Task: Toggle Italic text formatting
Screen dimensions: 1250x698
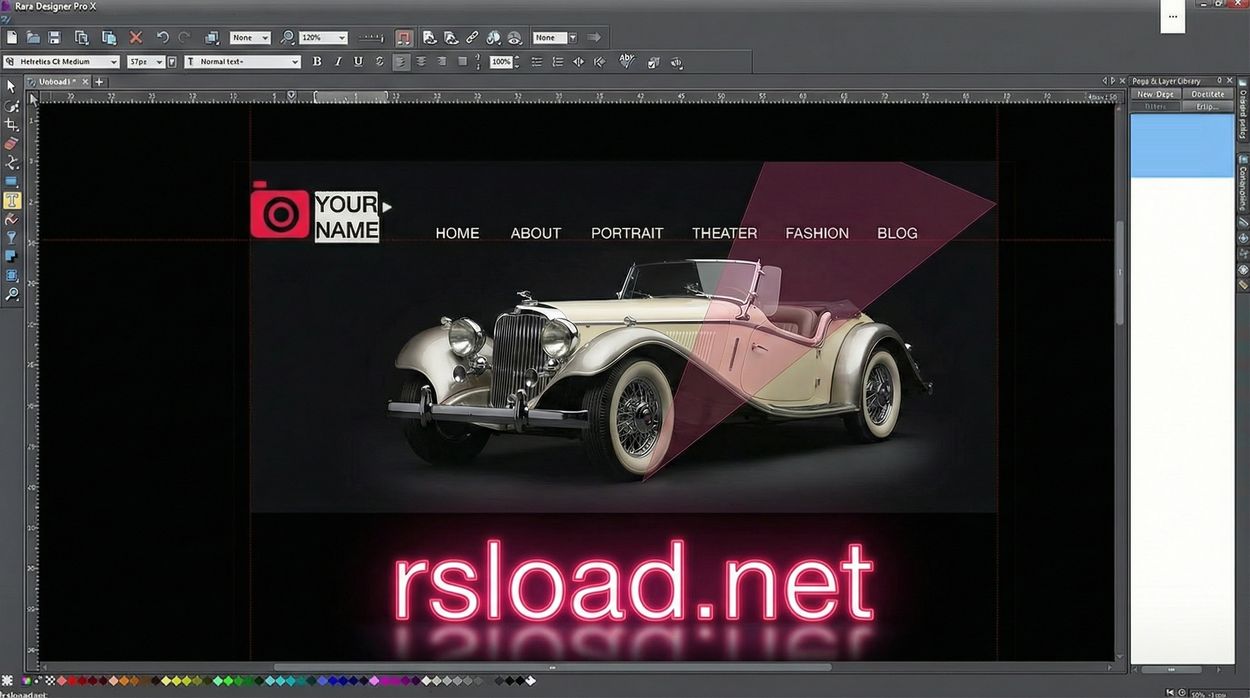Action: pyautogui.click(x=338, y=62)
